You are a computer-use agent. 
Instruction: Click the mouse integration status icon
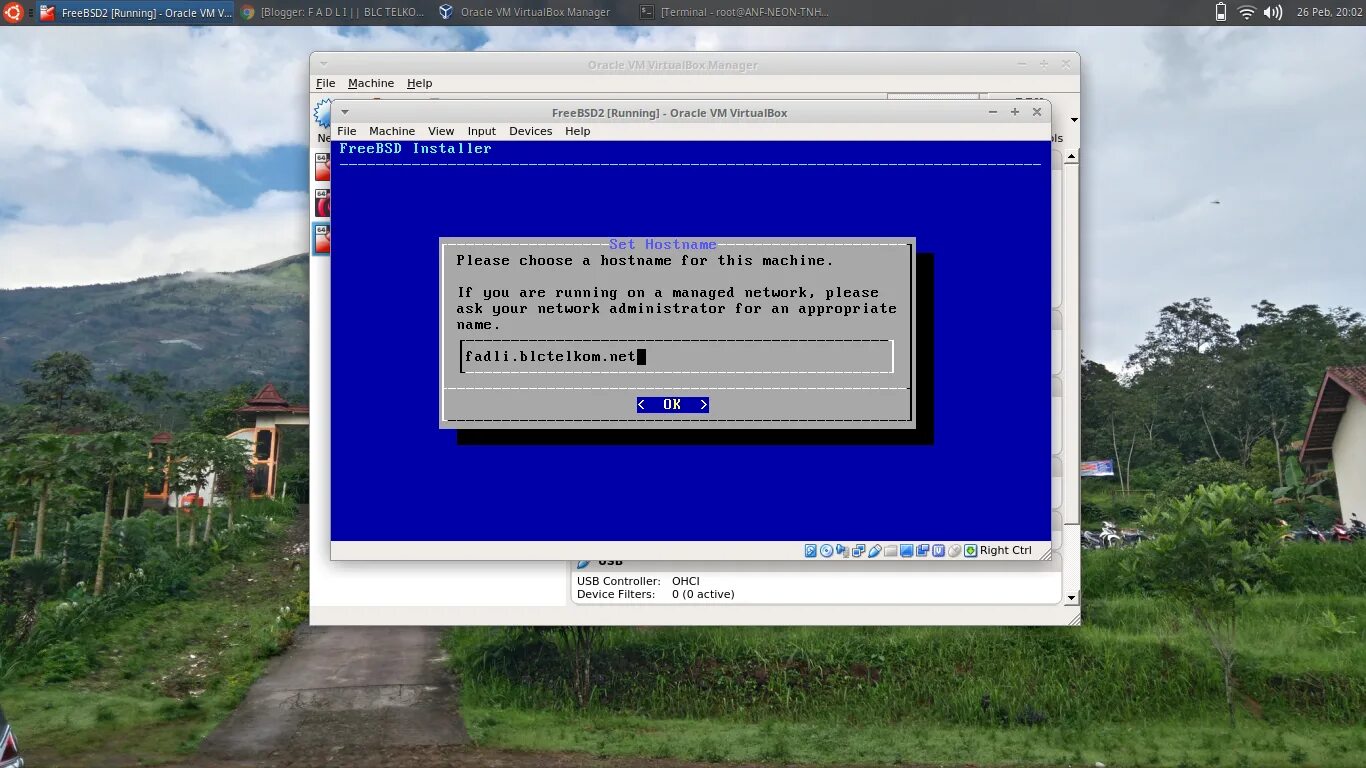[x=954, y=550]
